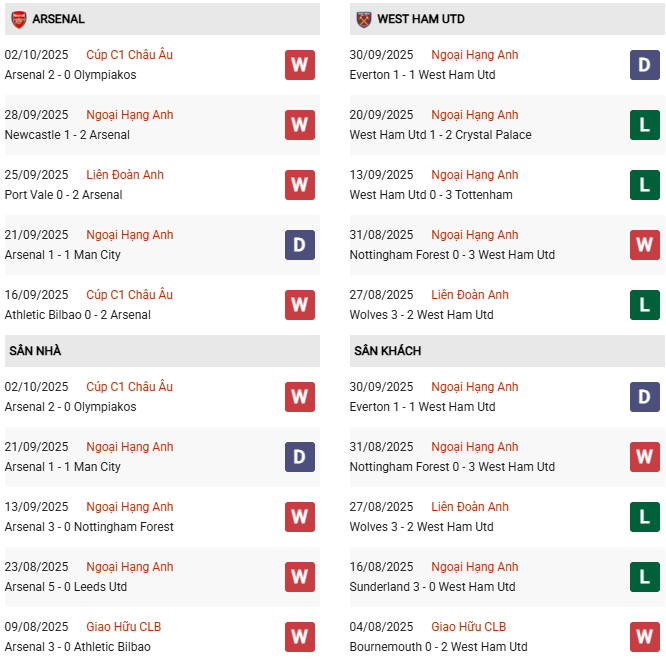This screenshot has height=660, width=666.
Task: Click the Arsenal club crest icon
Action: pos(18,19)
